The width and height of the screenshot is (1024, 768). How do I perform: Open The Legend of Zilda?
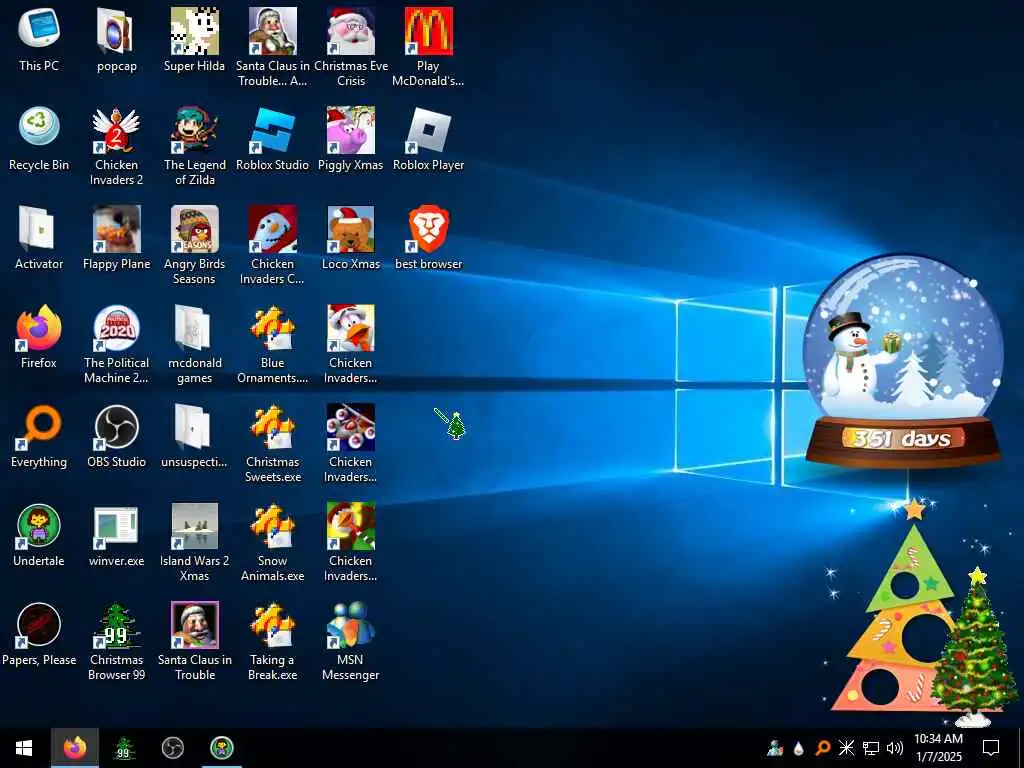194,146
